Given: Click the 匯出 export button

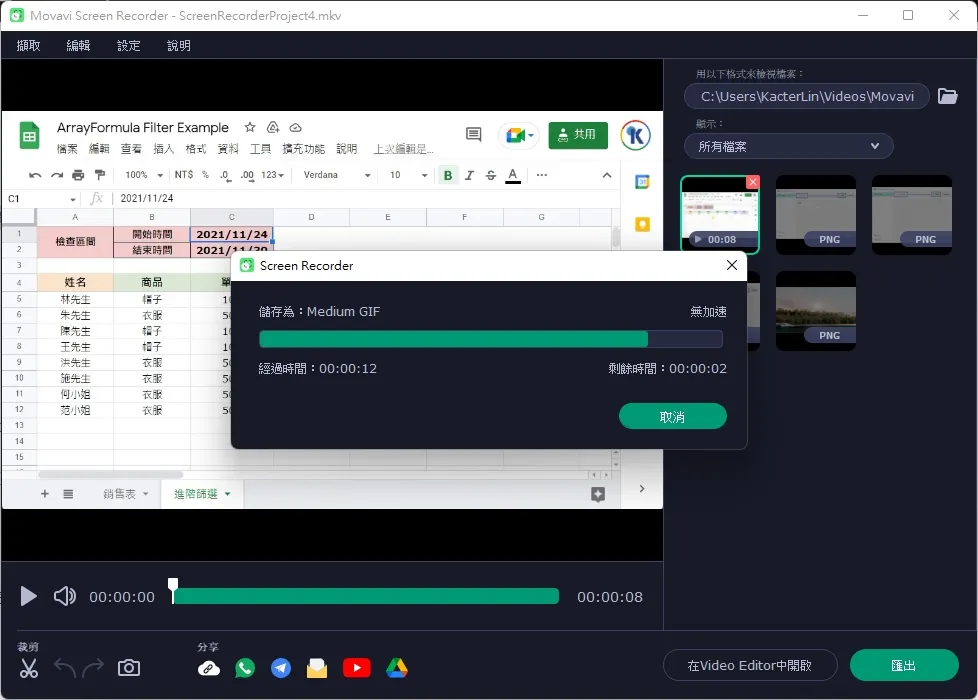Looking at the screenshot, I should point(904,666).
